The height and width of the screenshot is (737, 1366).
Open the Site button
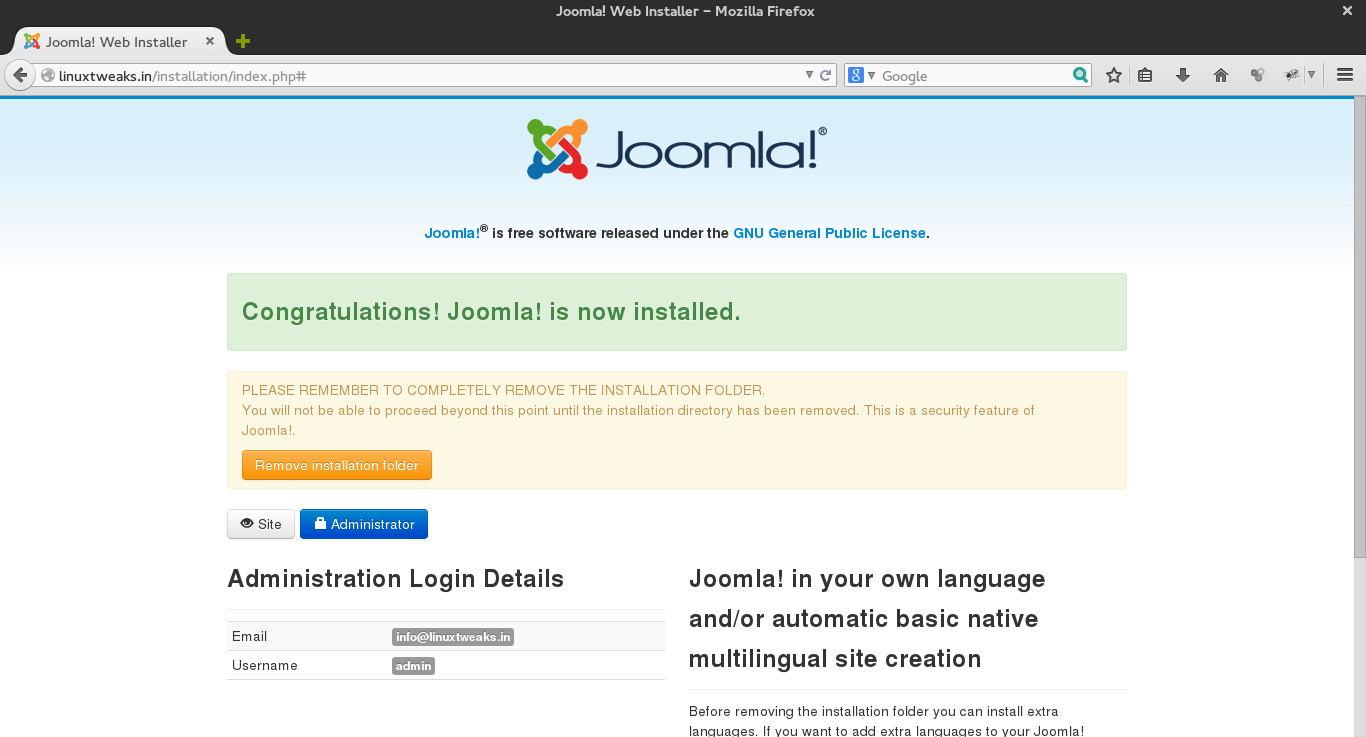pyautogui.click(x=261, y=524)
